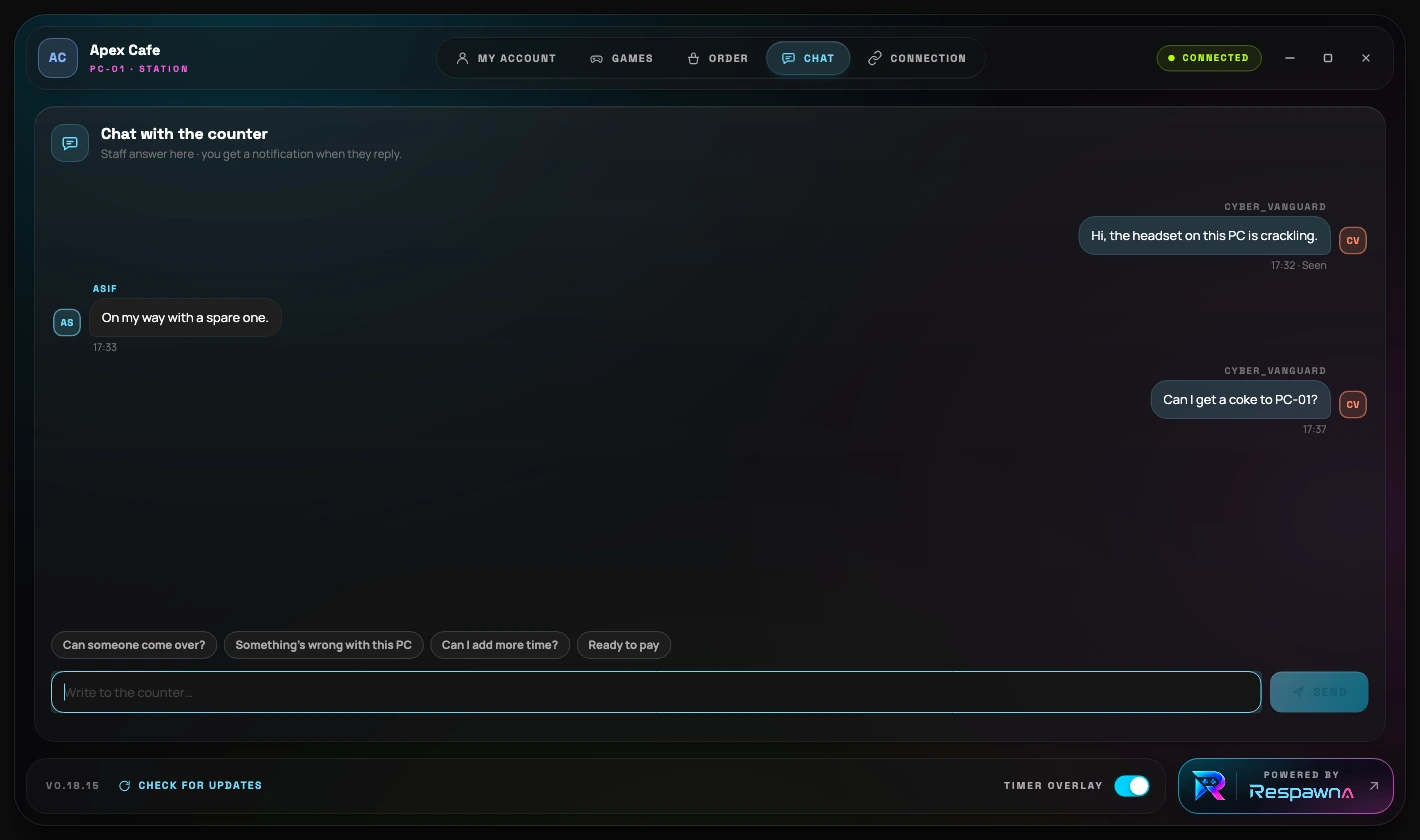
Task: Open the Powered by Respawn link
Action: tap(1286, 786)
